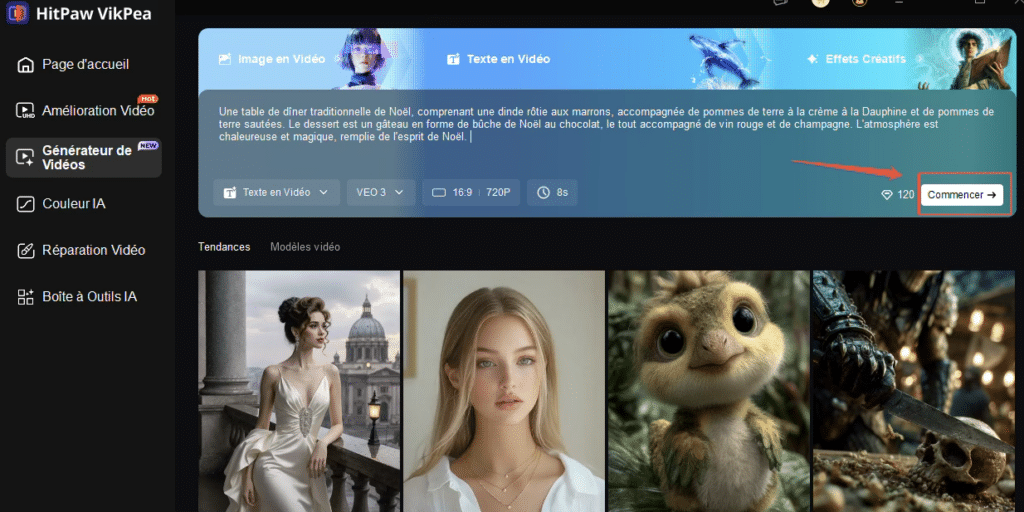Open the 16:9 720P aspect ratio selector
Viewport: 1024px width, 512px height.
pos(473,192)
